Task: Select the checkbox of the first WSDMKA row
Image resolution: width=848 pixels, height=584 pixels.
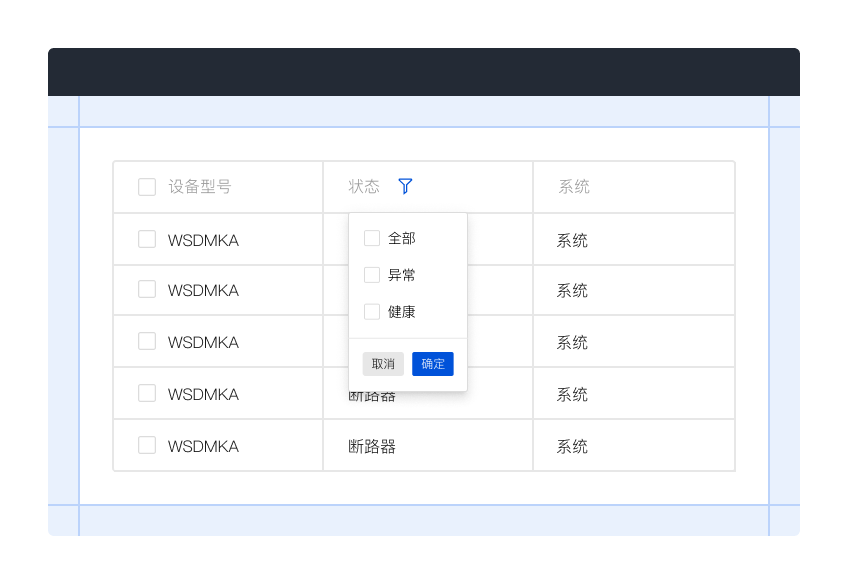Action: 147,239
